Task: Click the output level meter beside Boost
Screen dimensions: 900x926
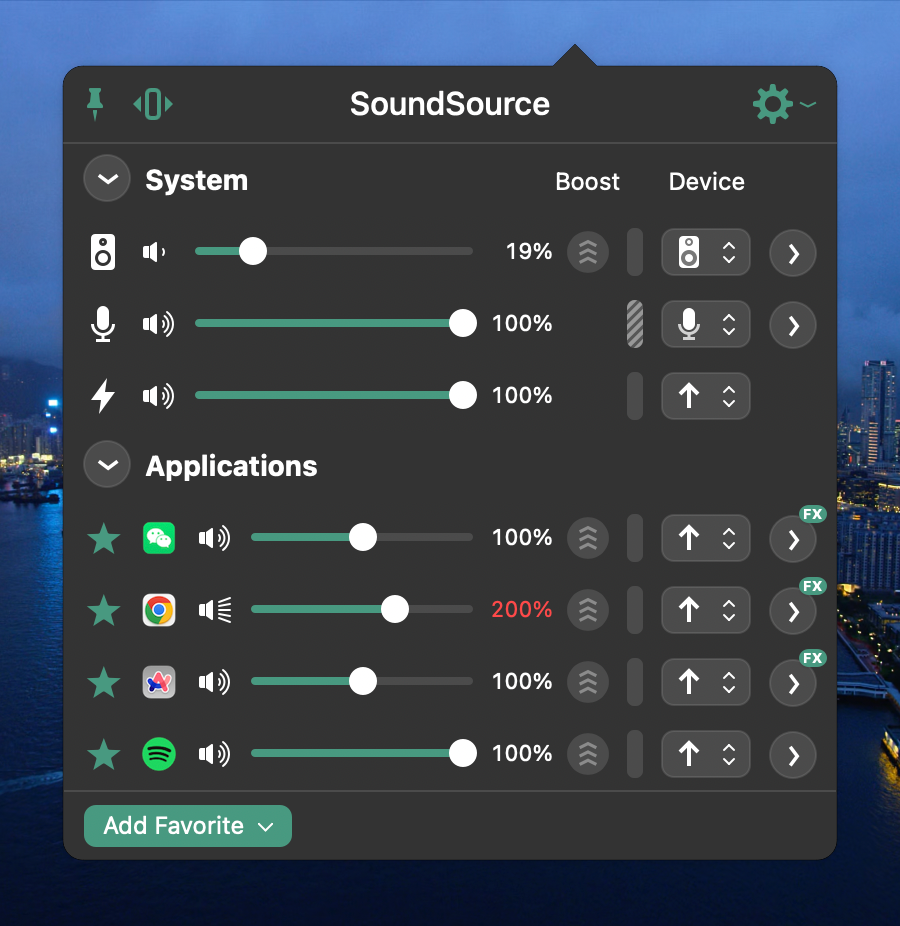Action: pos(635,252)
